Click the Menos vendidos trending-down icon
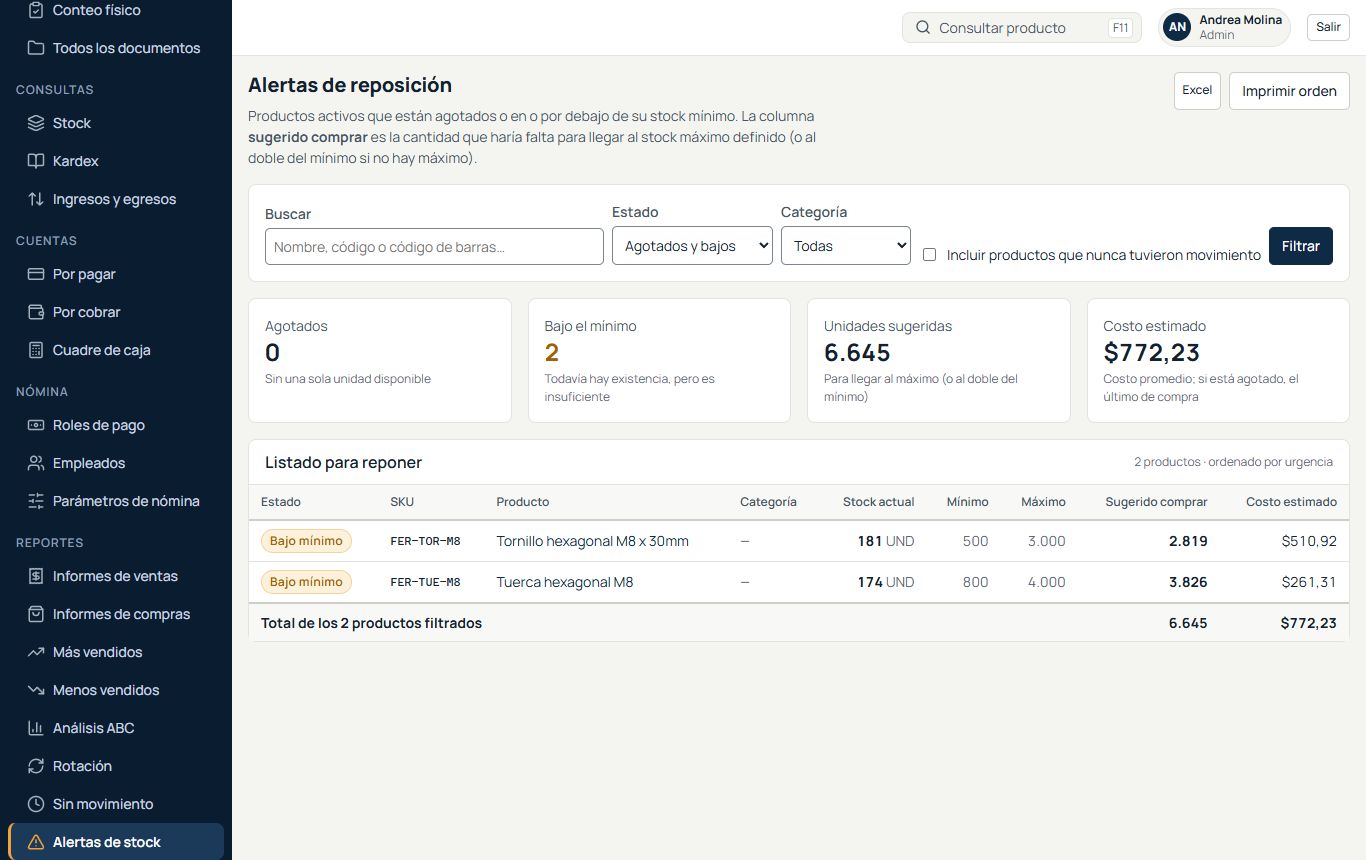 pyautogui.click(x=36, y=690)
